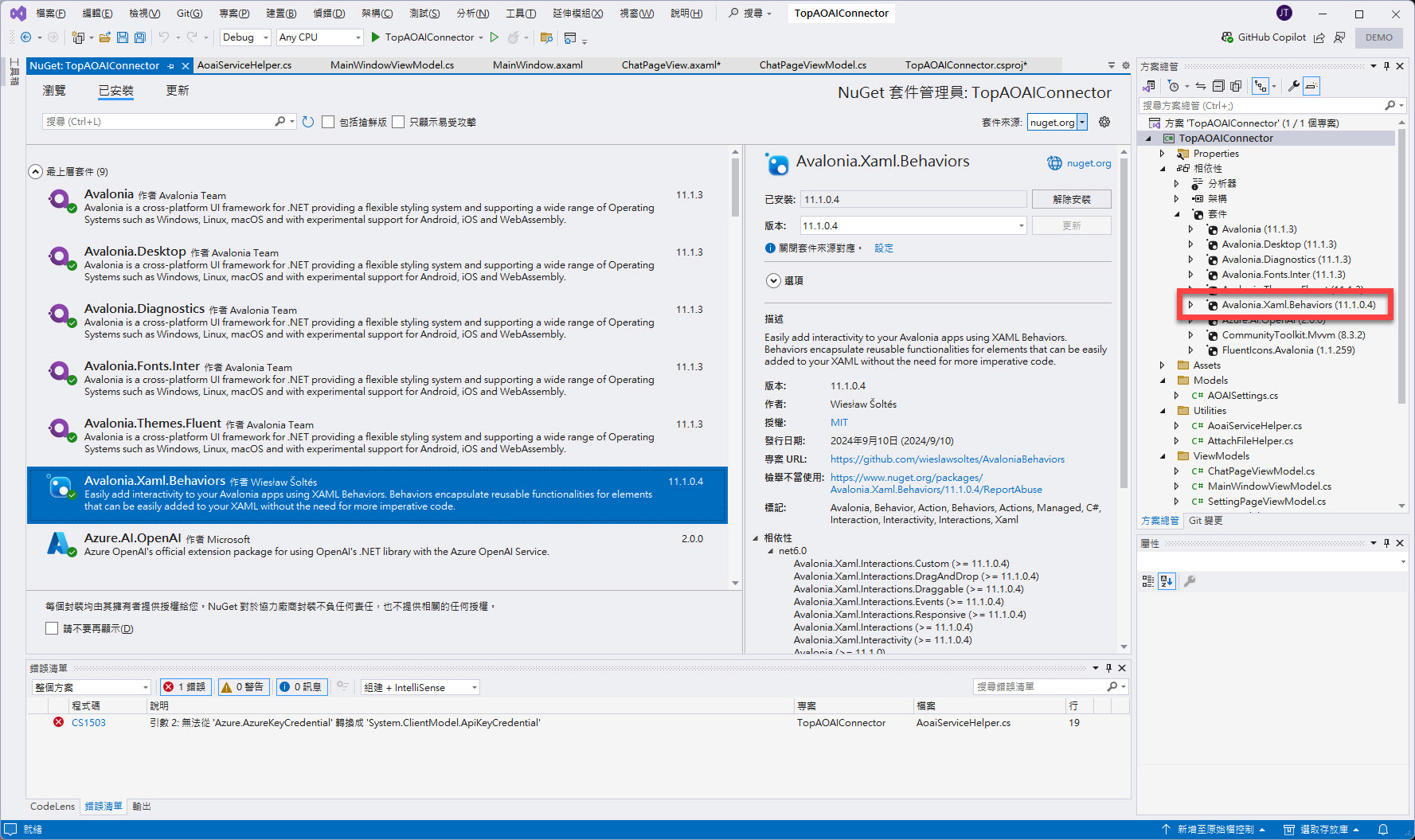Image resolution: width=1415 pixels, height=840 pixels.
Task: Click the GitHub Copilot icon
Action: click(x=1228, y=37)
